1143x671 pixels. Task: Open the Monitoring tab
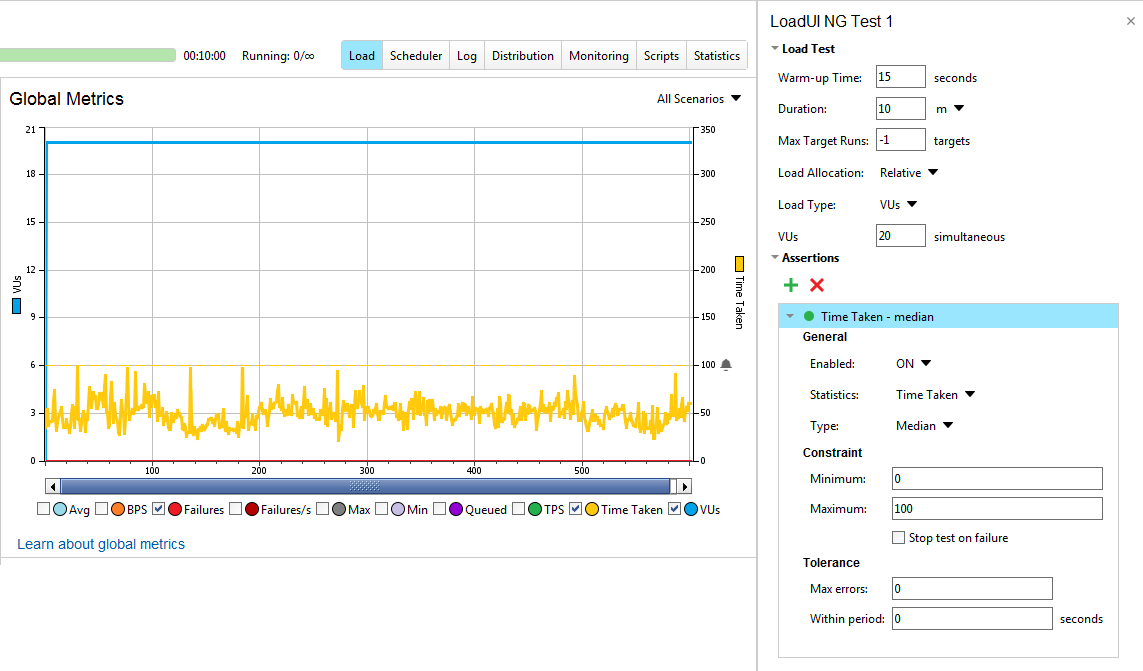pyautogui.click(x=598, y=55)
